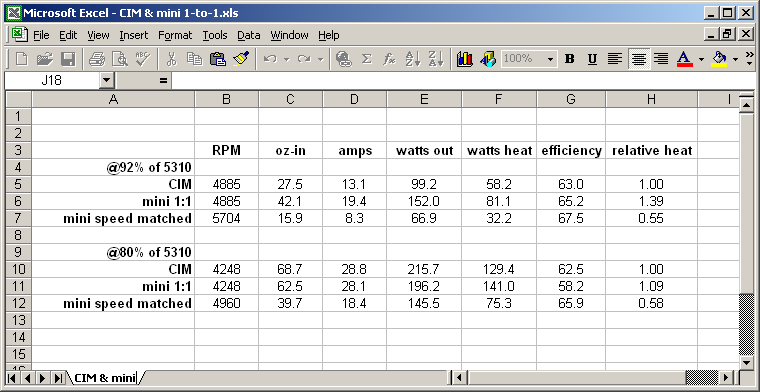Screen dimensions: 760x392
Task: Print the sheet using the printer icon
Action: pyautogui.click(x=97, y=59)
